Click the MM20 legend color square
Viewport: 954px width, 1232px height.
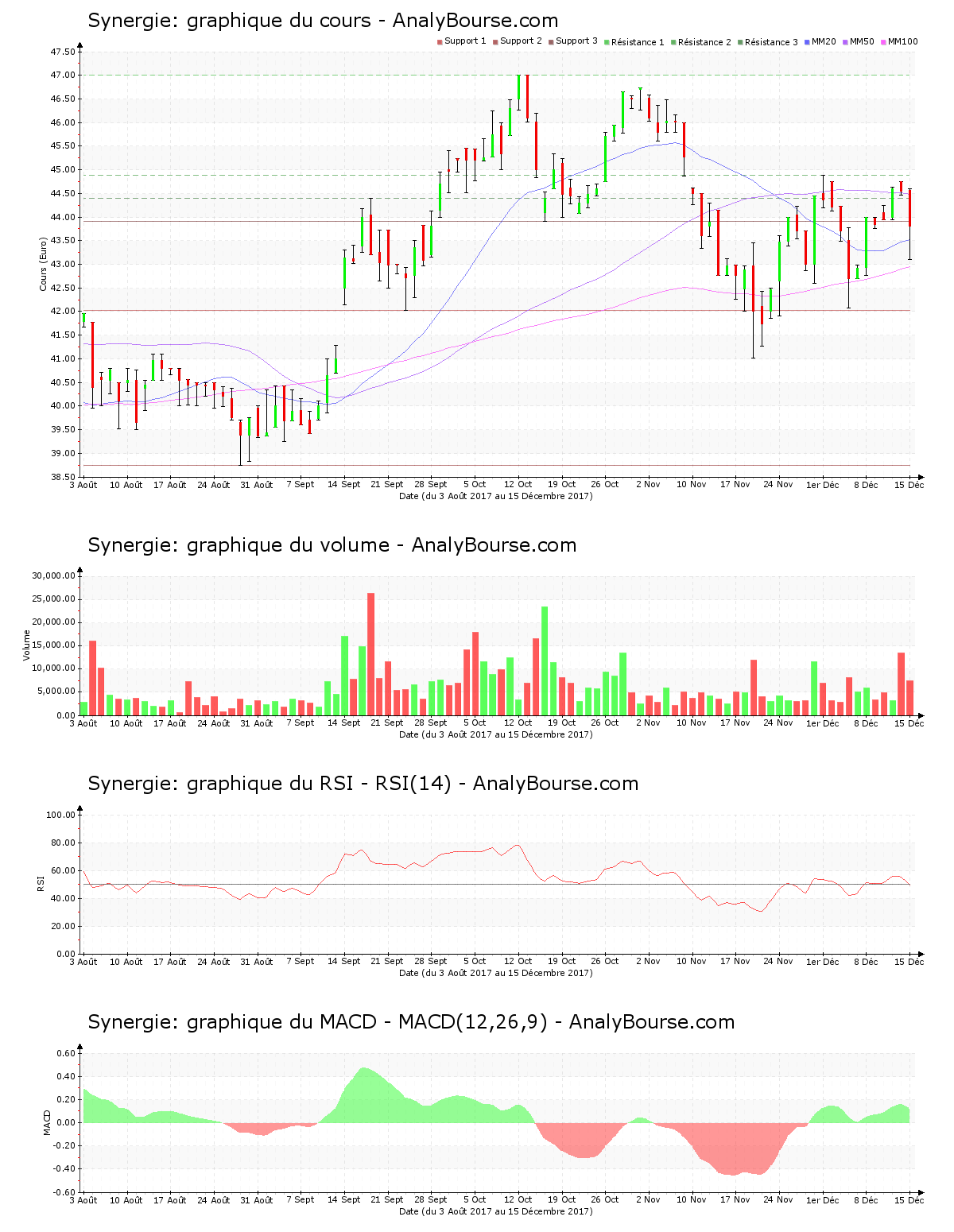pyautogui.click(x=807, y=42)
